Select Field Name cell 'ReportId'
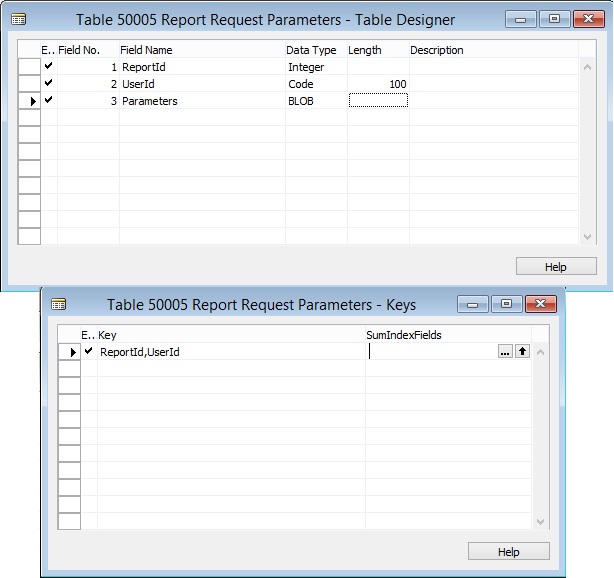The image size is (614, 578). (202, 67)
